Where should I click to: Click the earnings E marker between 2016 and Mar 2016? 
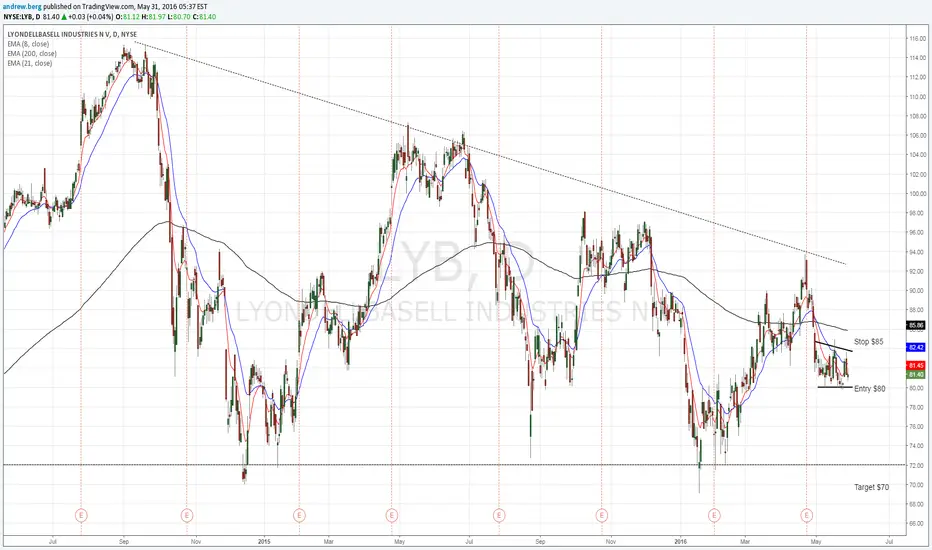pyautogui.click(x=714, y=515)
